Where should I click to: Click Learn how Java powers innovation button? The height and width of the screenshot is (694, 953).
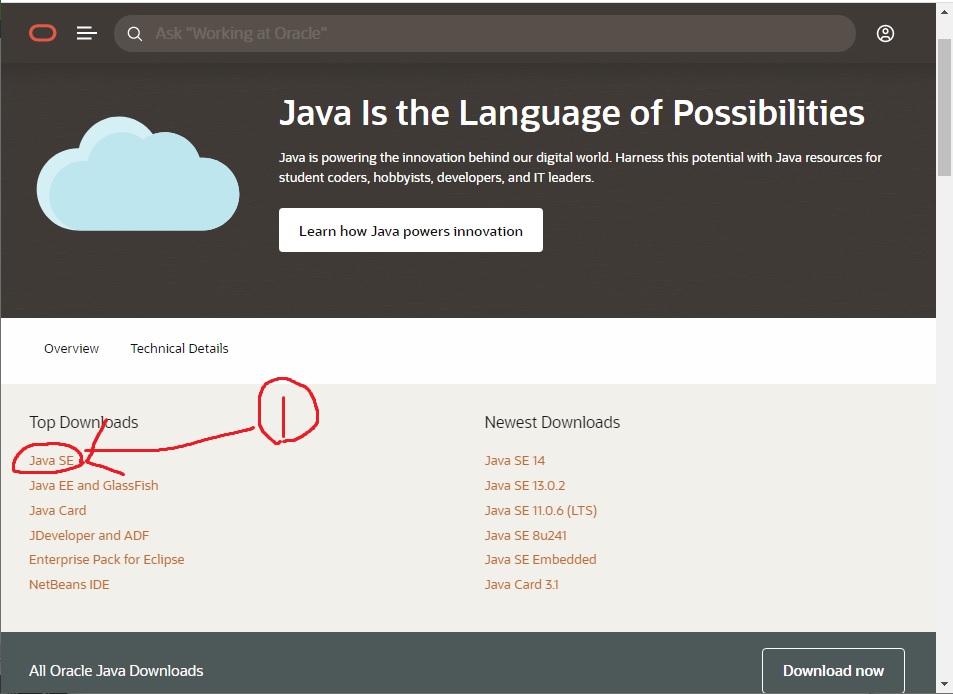tap(411, 230)
